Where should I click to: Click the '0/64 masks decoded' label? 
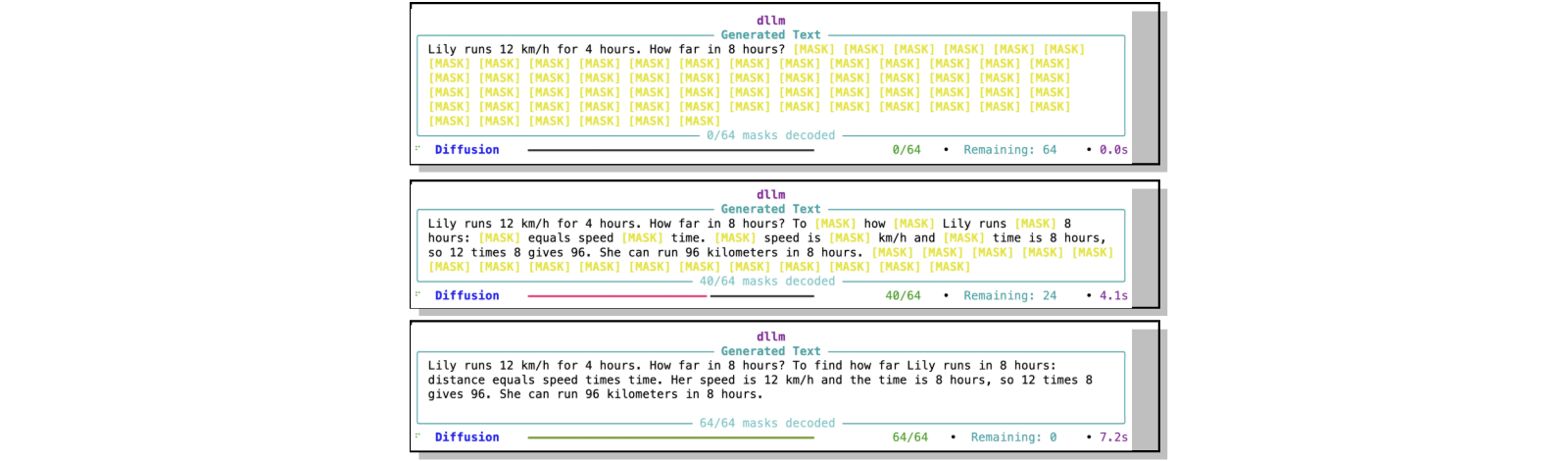click(770, 135)
